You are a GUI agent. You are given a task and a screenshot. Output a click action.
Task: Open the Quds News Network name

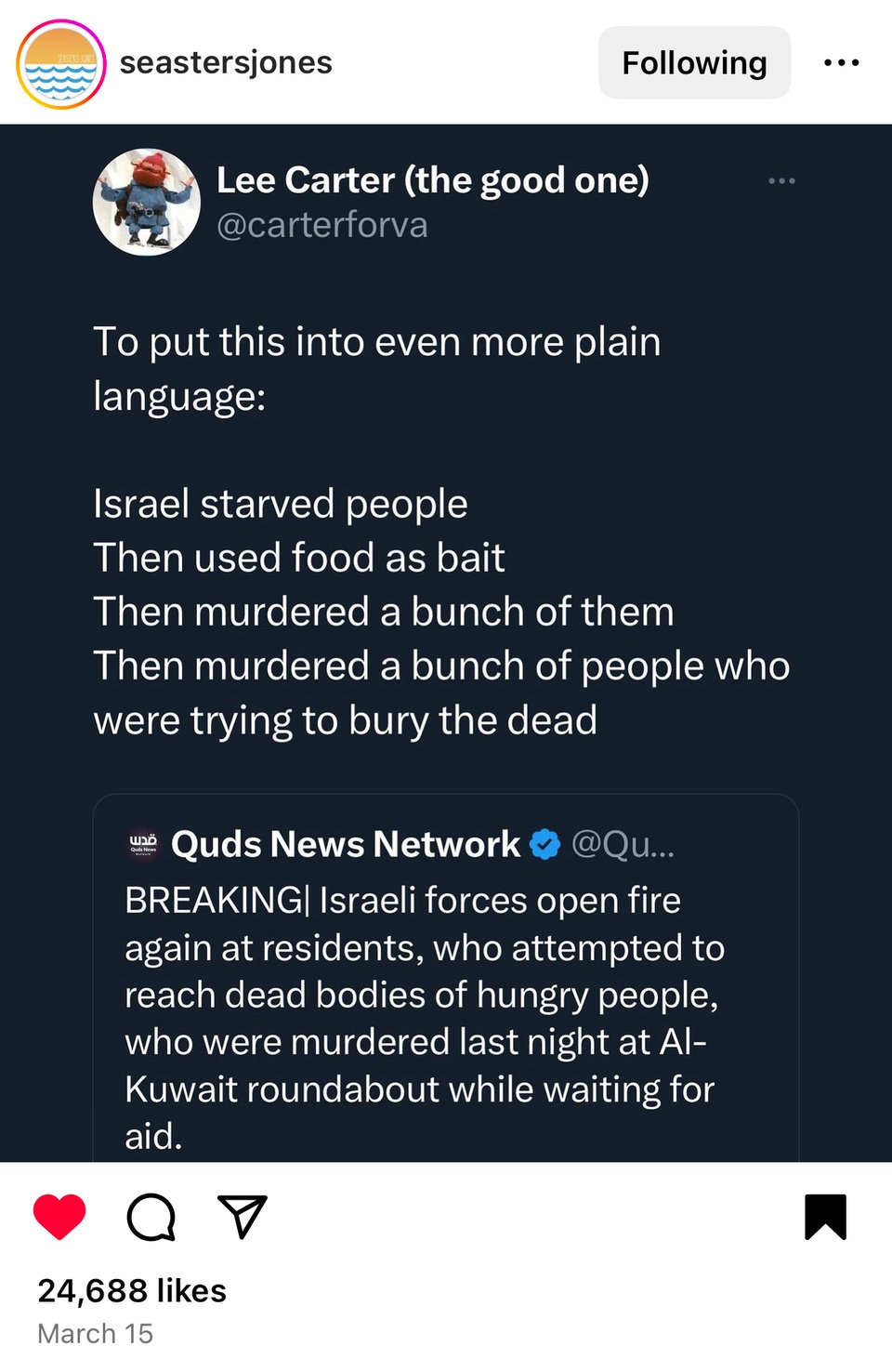pyautogui.click(x=346, y=844)
